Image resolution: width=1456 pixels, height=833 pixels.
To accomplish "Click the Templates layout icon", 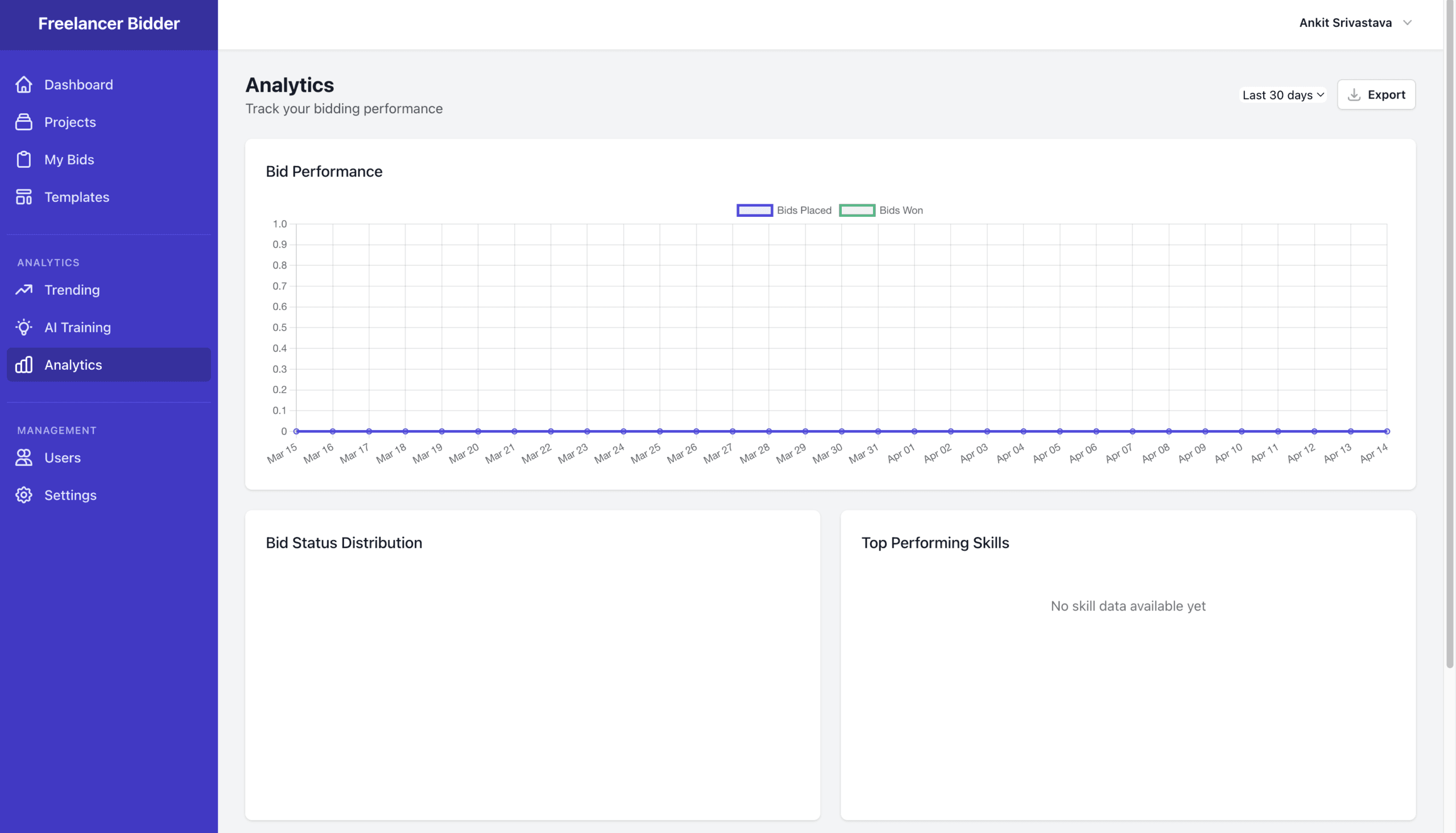I will coord(23,197).
